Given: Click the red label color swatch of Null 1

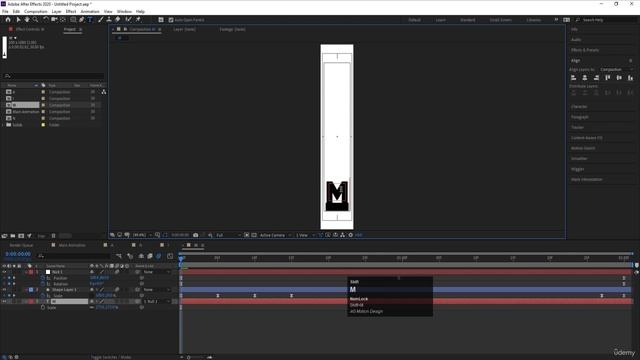Looking at the screenshot, I should click(31, 272).
